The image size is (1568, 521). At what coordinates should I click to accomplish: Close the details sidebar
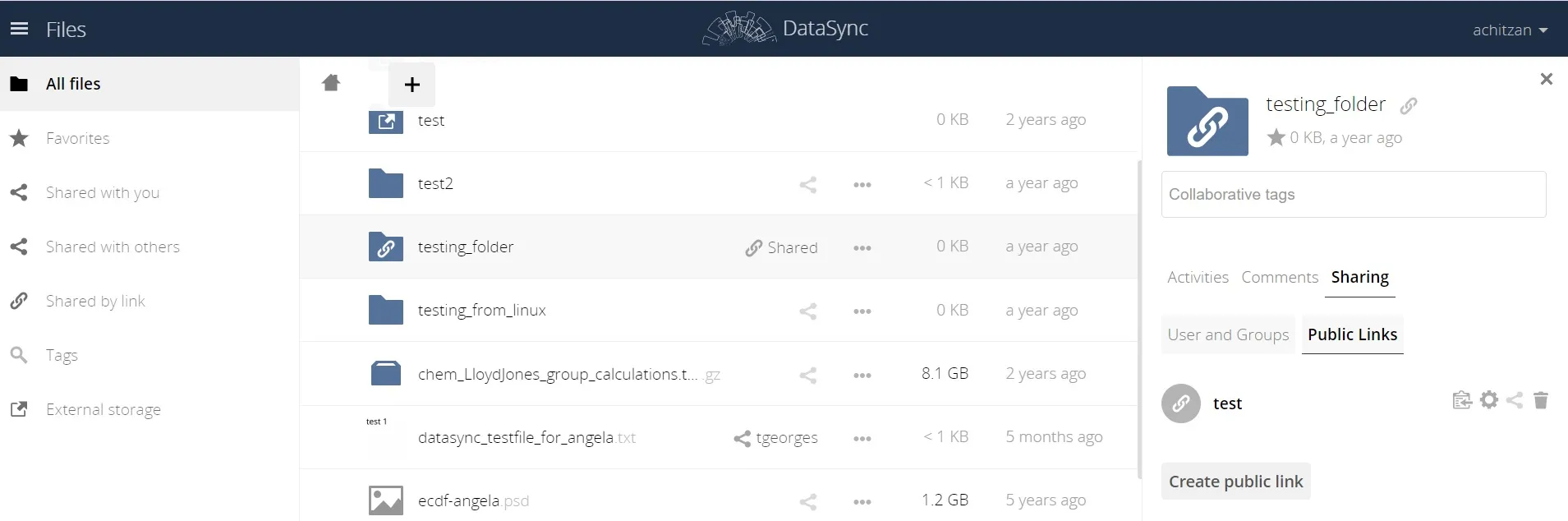click(1546, 79)
